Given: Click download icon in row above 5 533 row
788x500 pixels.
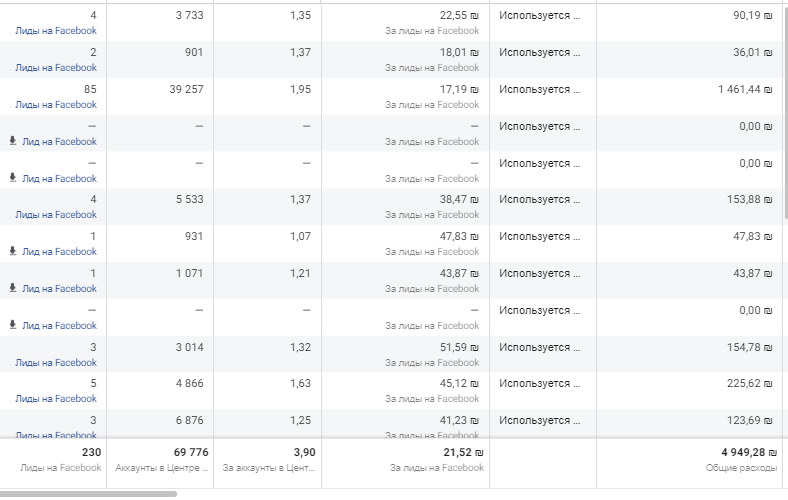Looking at the screenshot, I should [13, 178].
